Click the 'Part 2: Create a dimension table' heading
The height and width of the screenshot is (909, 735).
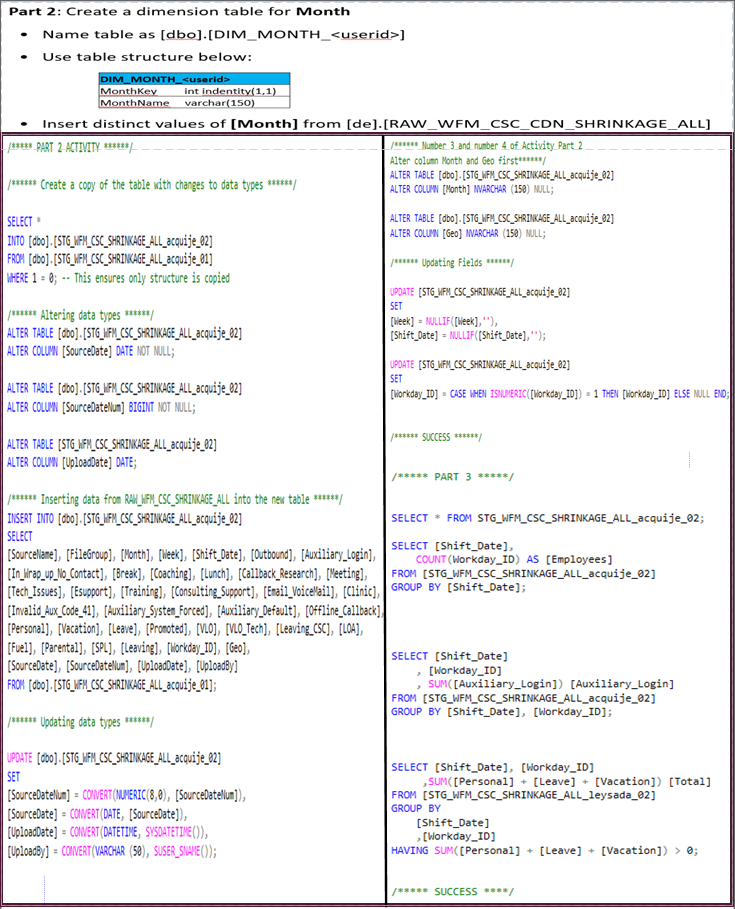tap(180, 11)
